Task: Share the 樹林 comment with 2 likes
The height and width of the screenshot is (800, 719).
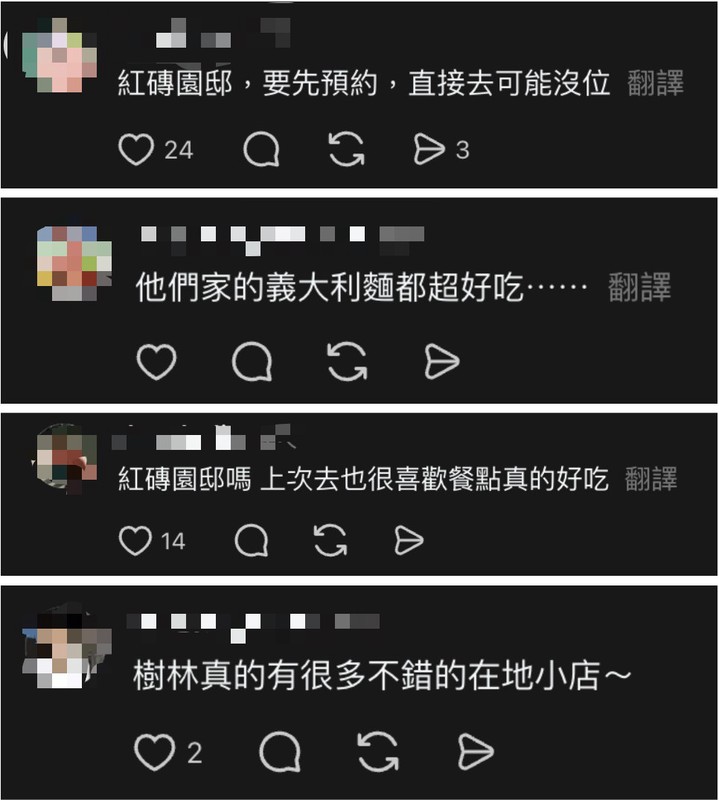Action: point(476,752)
